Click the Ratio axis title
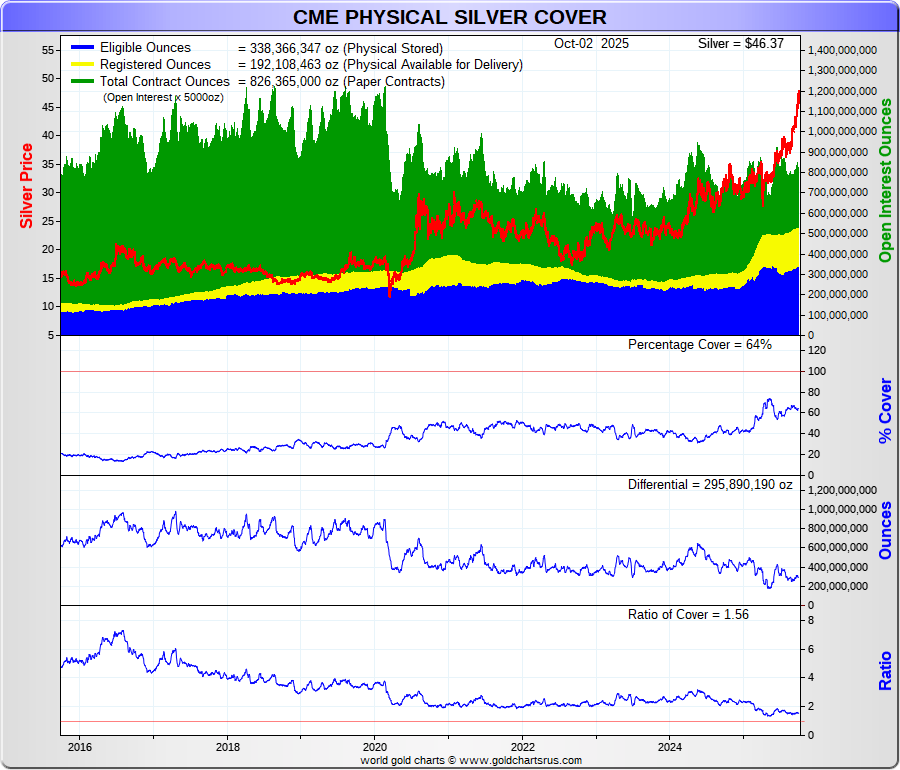The height and width of the screenshot is (770, 900). 886,671
